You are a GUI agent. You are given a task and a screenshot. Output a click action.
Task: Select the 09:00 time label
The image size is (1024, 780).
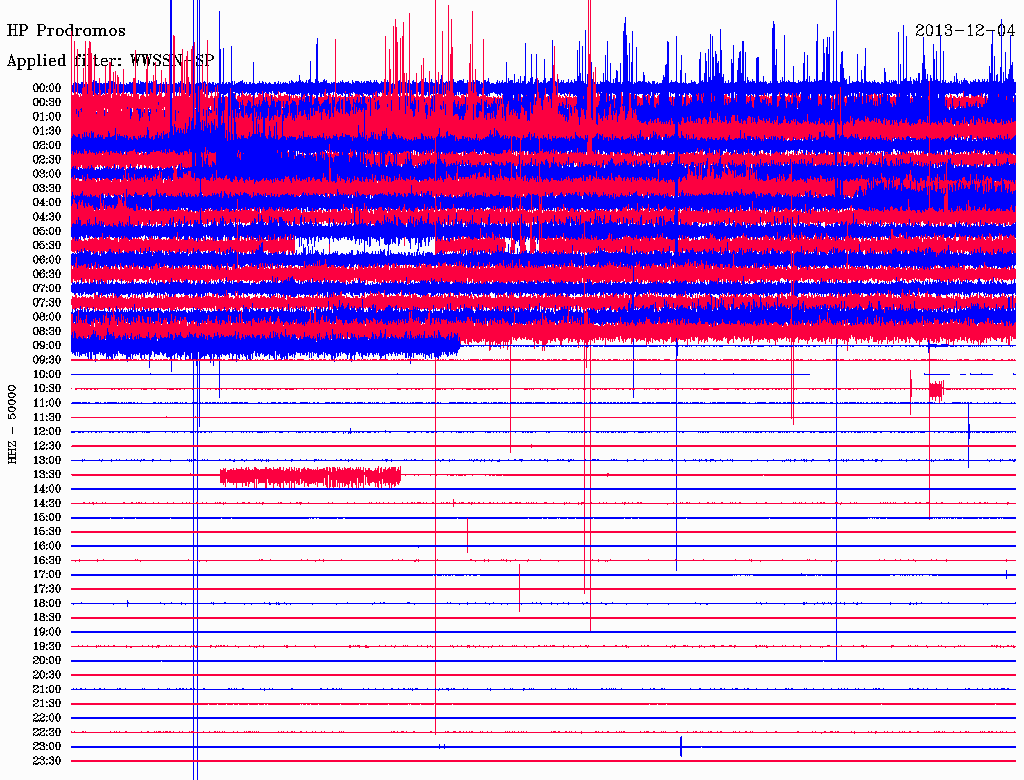coord(47,345)
